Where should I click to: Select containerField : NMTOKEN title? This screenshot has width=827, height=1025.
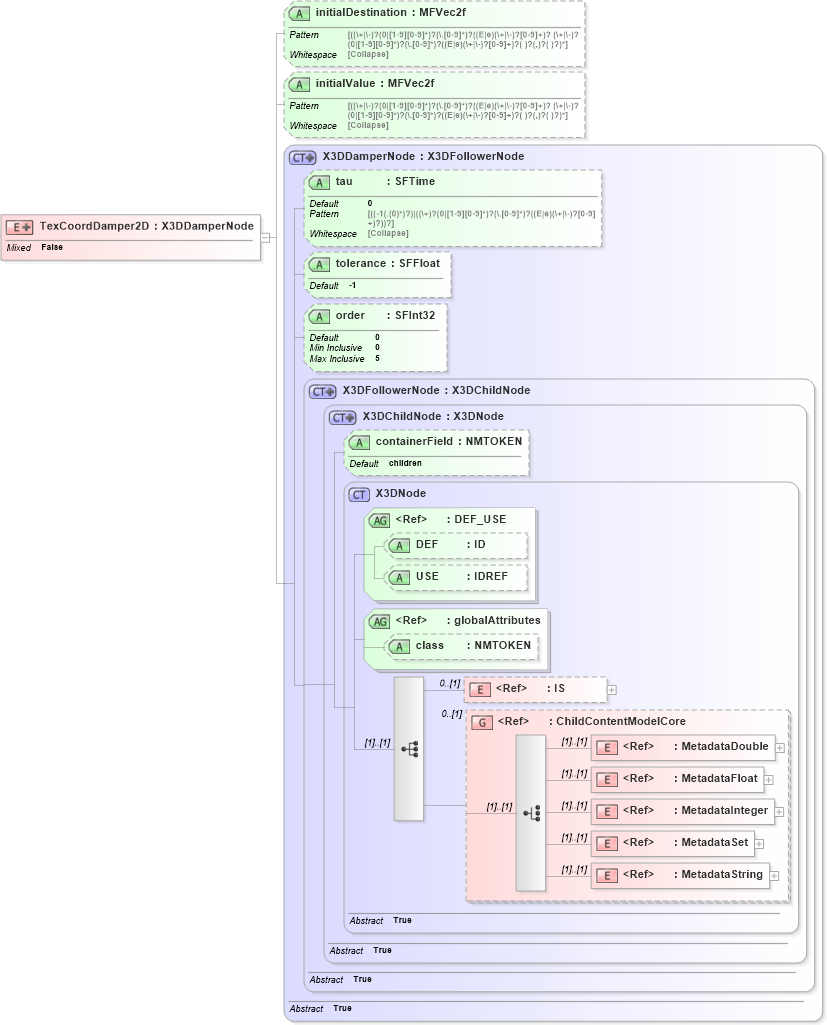(449, 441)
